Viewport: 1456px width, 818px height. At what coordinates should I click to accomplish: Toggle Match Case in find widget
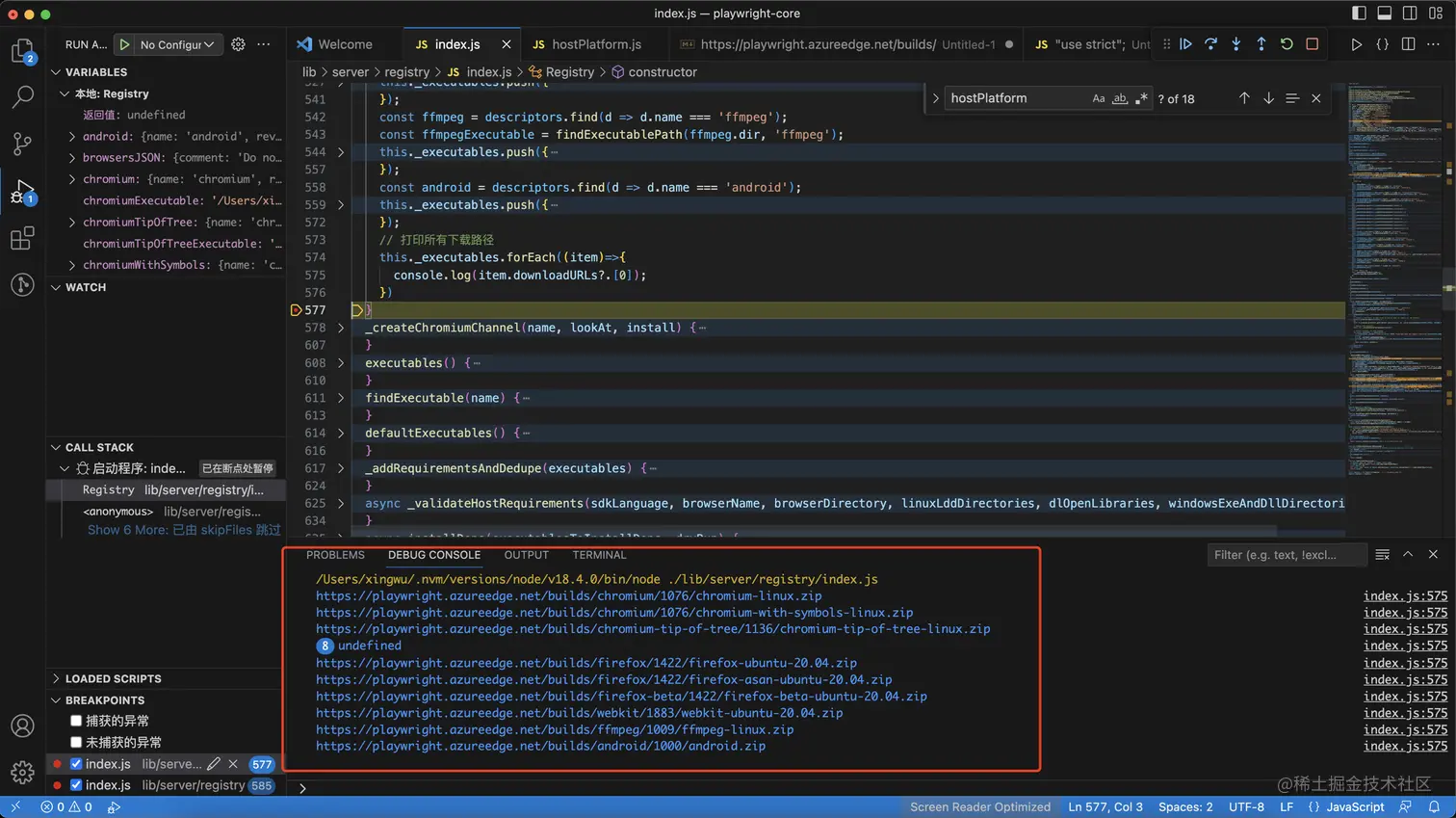click(1099, 98)
